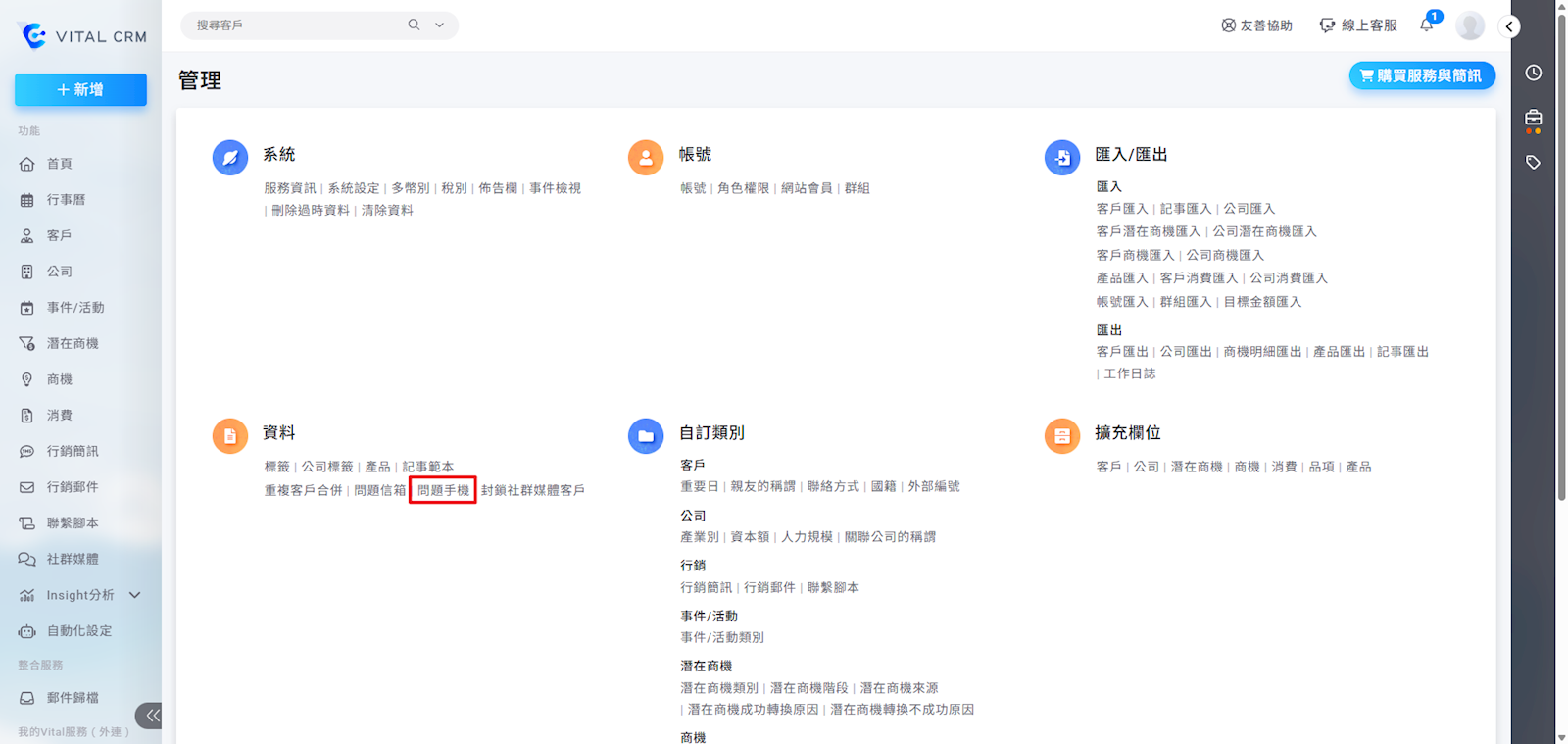Click the orange 帳號 category icon
The image size is (1568, 744).
pos(646,157)
